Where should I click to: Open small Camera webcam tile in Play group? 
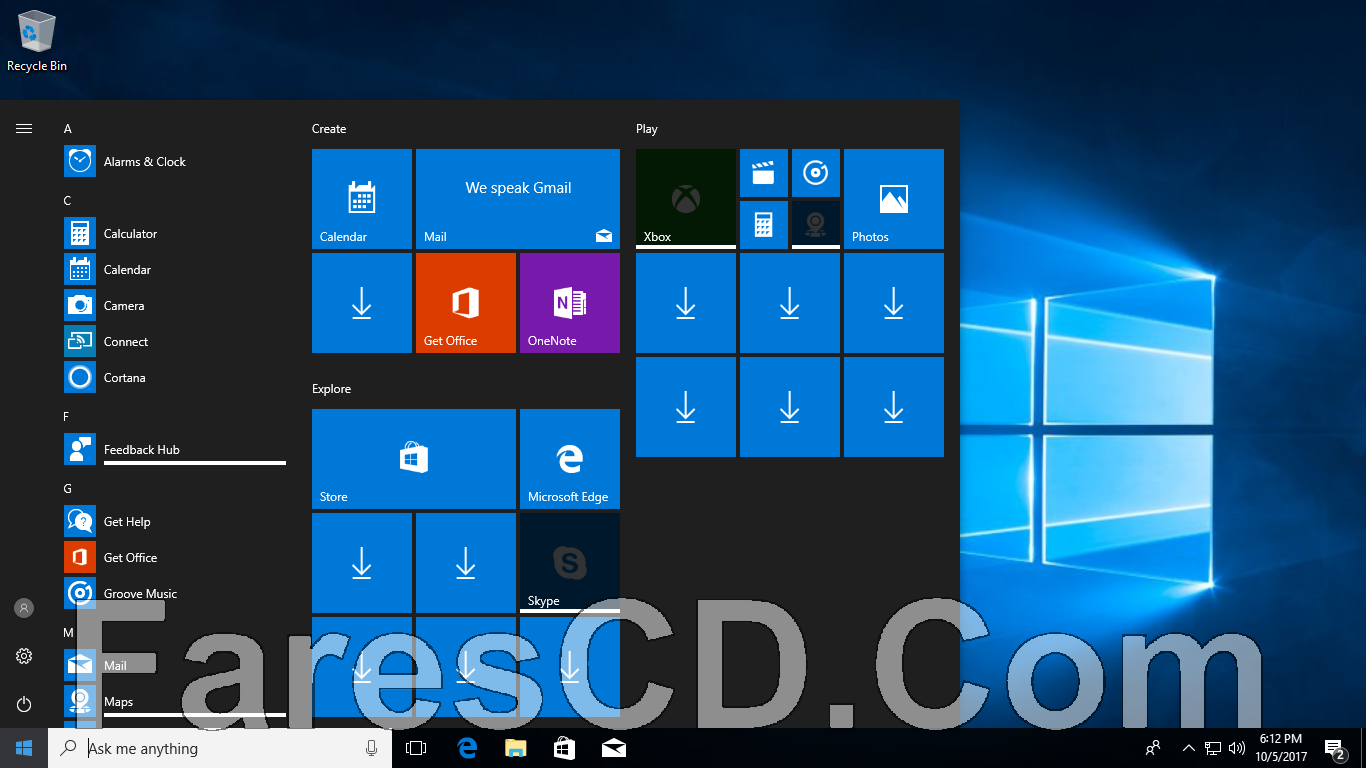(x=816, y=225)
